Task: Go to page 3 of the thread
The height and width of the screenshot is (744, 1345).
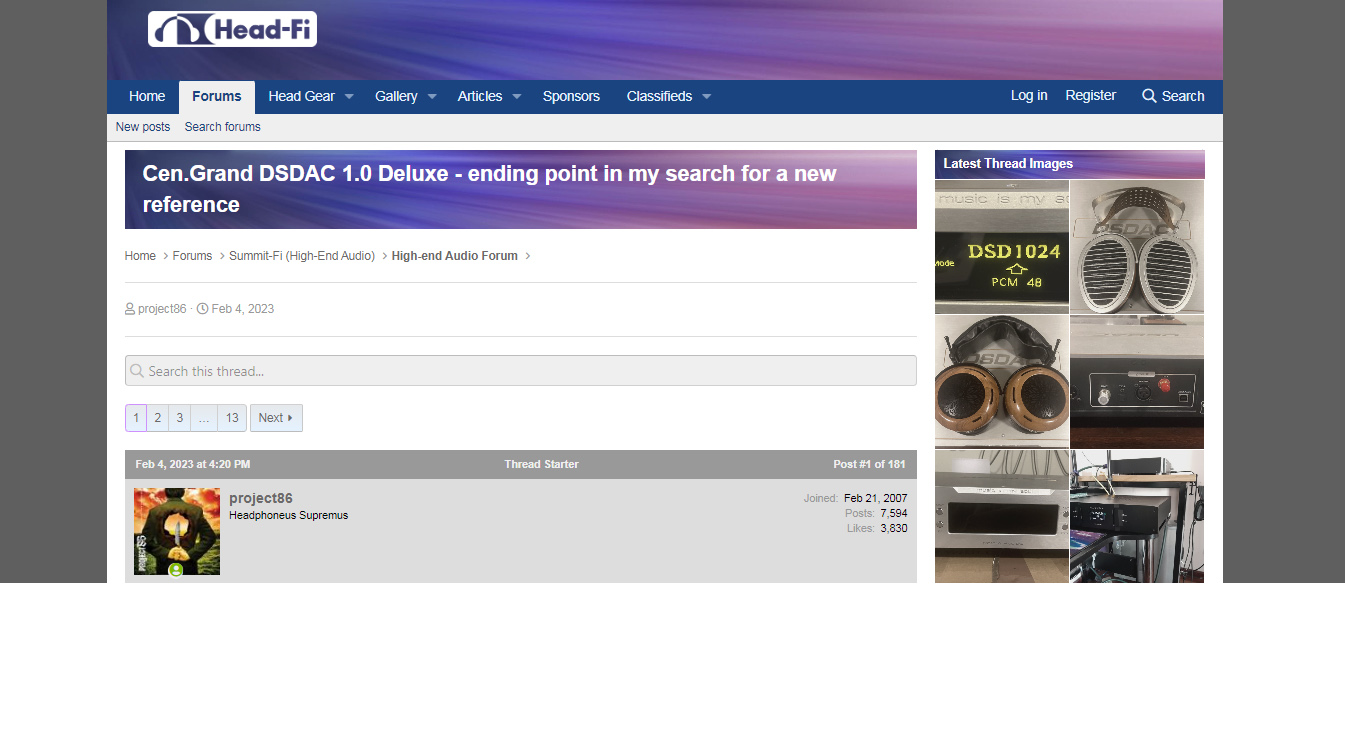Action: (180, 418)
